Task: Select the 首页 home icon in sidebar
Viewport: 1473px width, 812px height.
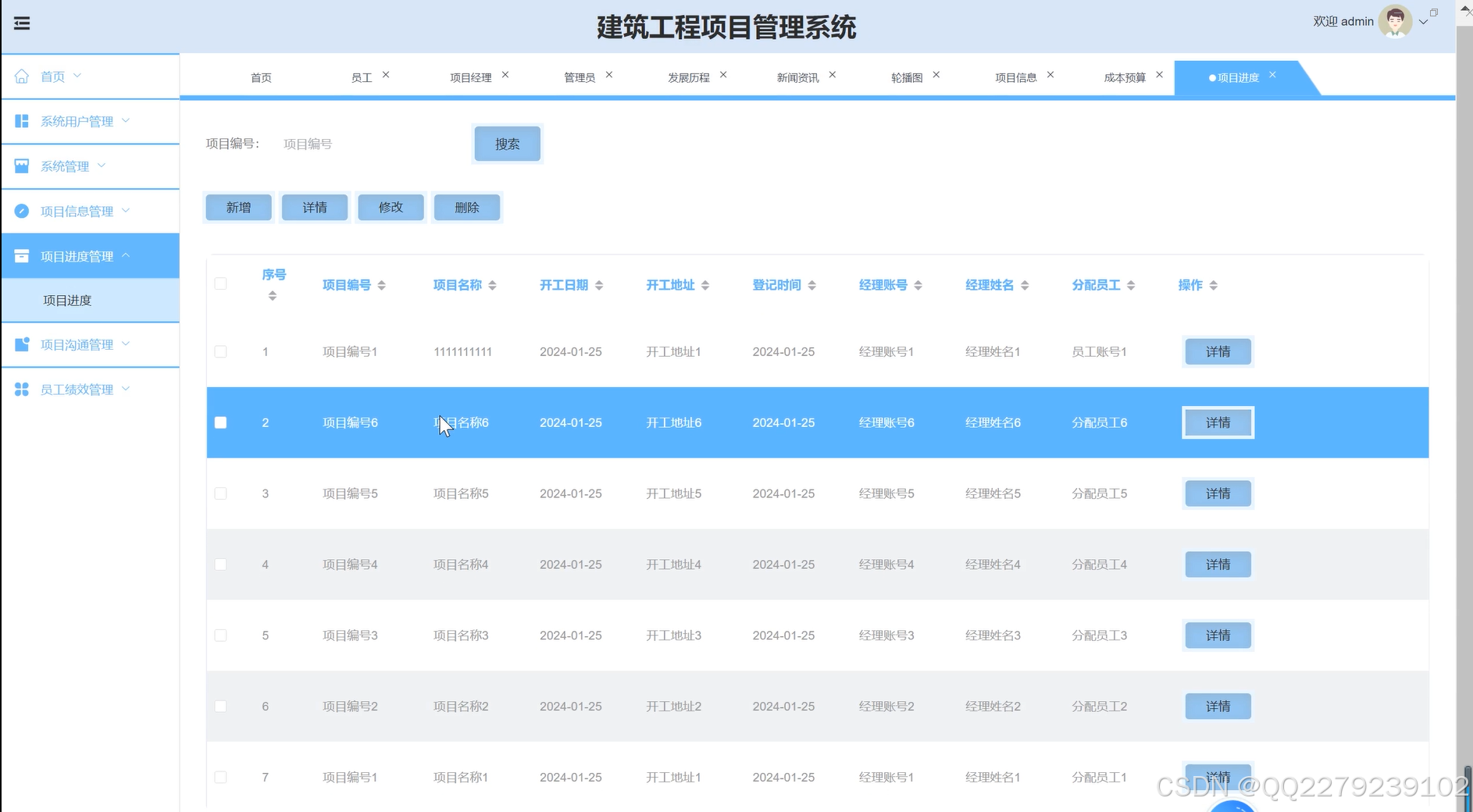Action: tap(21, 76)
